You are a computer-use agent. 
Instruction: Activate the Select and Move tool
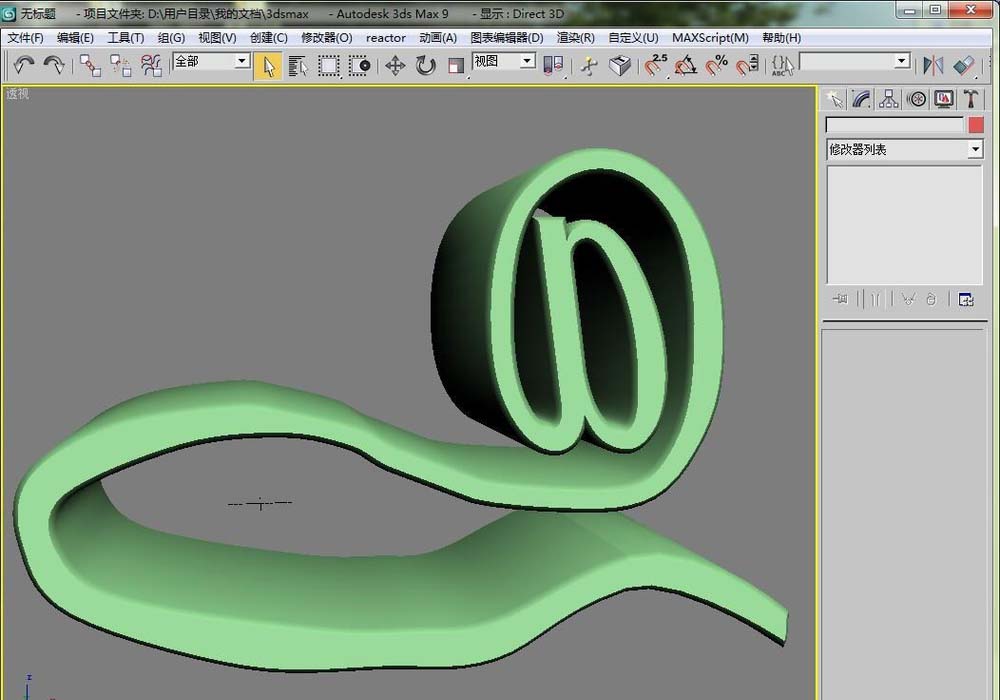coord(395,65)
